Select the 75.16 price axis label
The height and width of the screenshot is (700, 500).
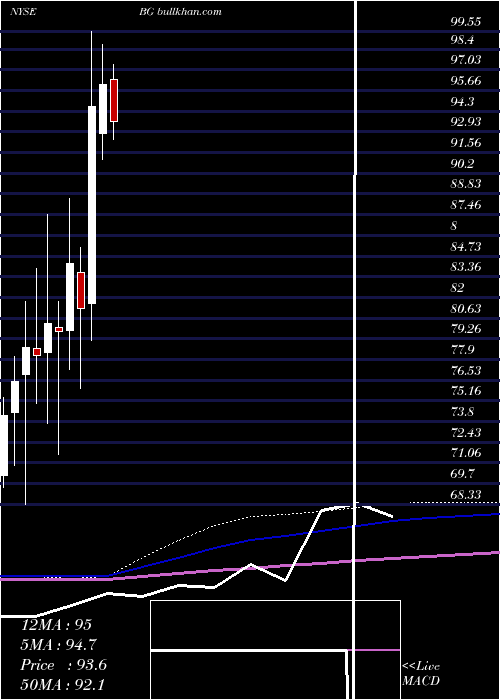point(466,391)
